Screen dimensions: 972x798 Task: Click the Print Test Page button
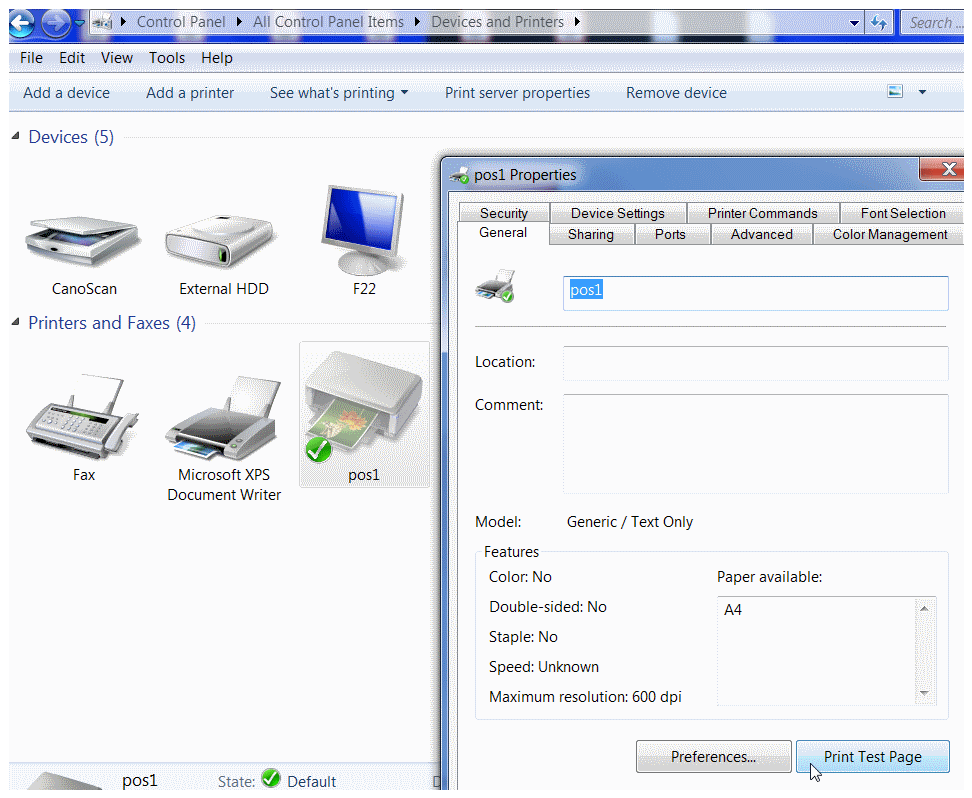(872, 756)
